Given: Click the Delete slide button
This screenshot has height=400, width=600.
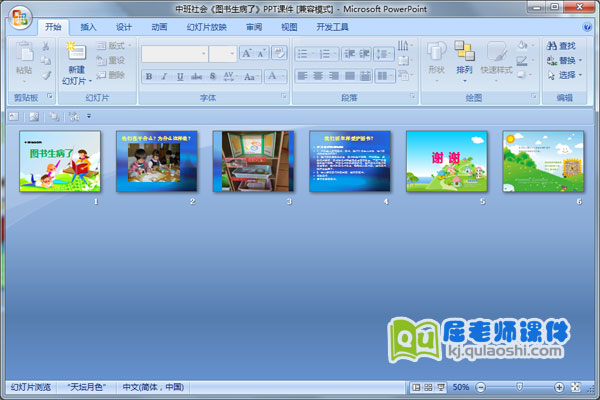Looking at the screenshot, I should (111, 75).
